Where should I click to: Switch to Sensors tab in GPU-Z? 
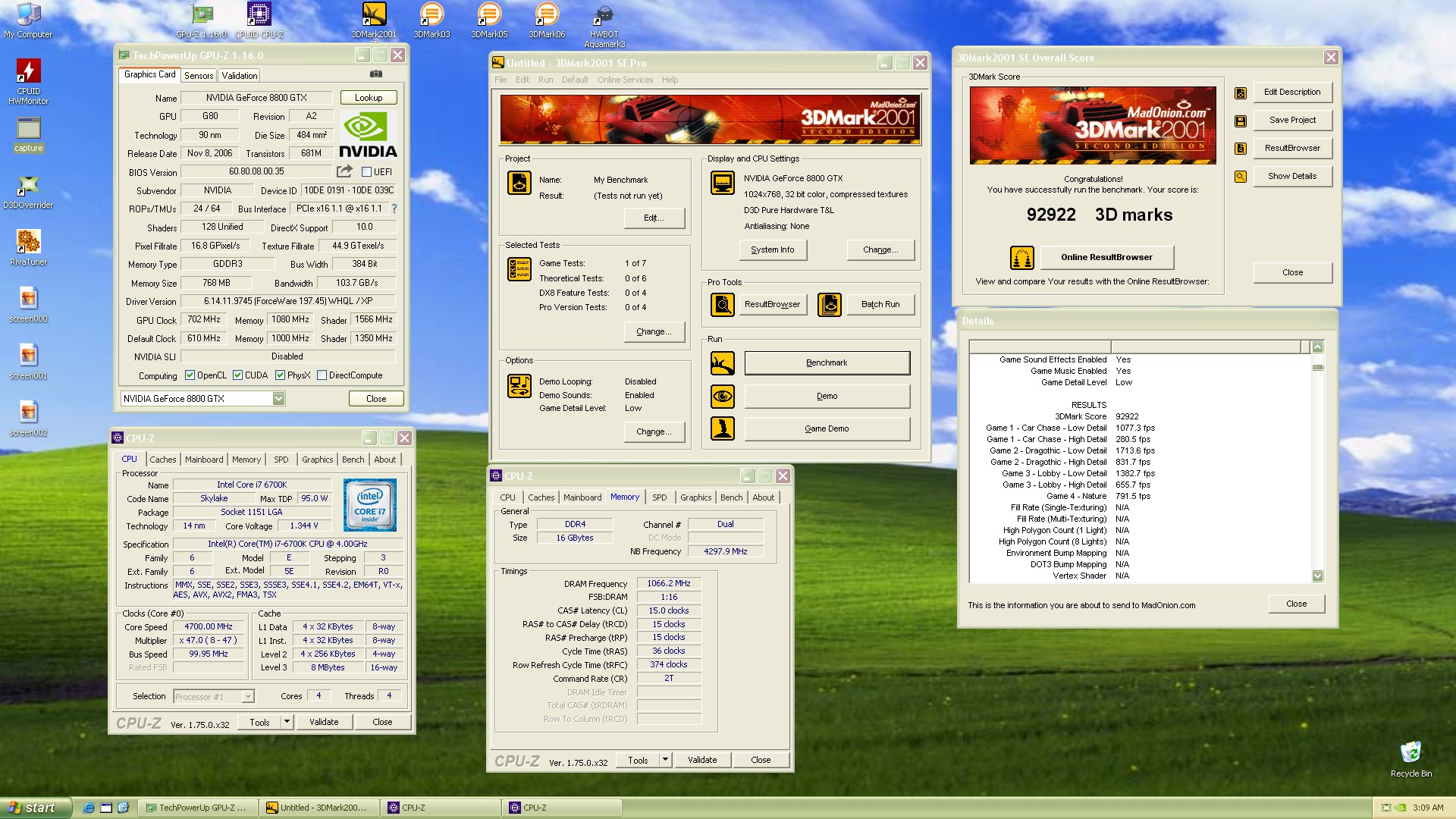tap(199, 76)
